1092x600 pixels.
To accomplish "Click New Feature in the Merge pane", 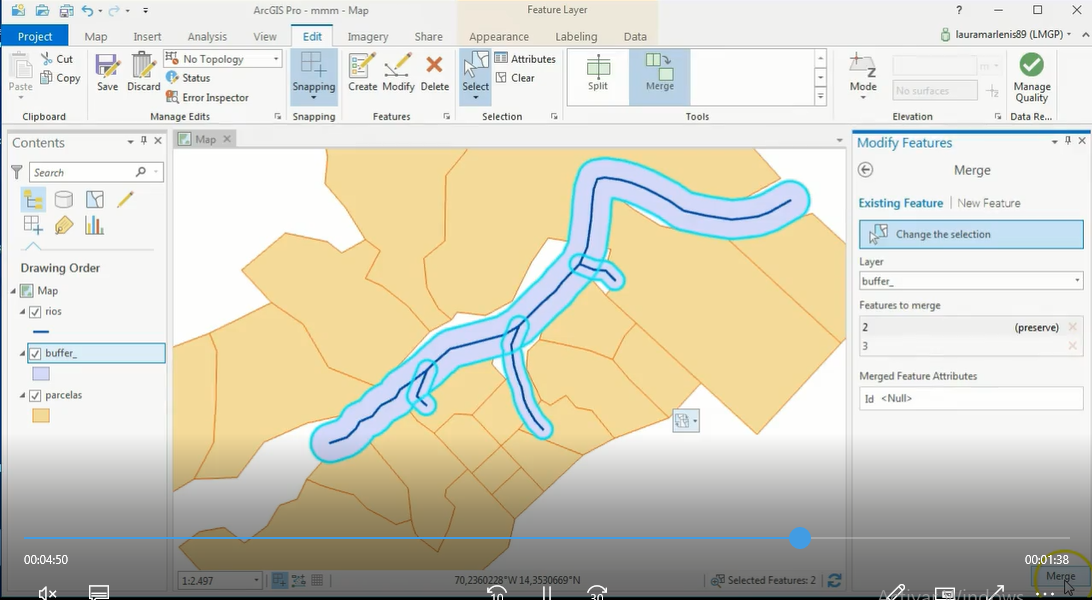I will click(989, 202).
